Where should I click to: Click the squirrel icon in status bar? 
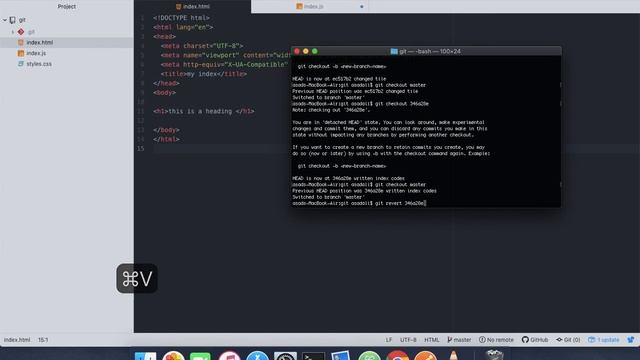coord(631,340)
